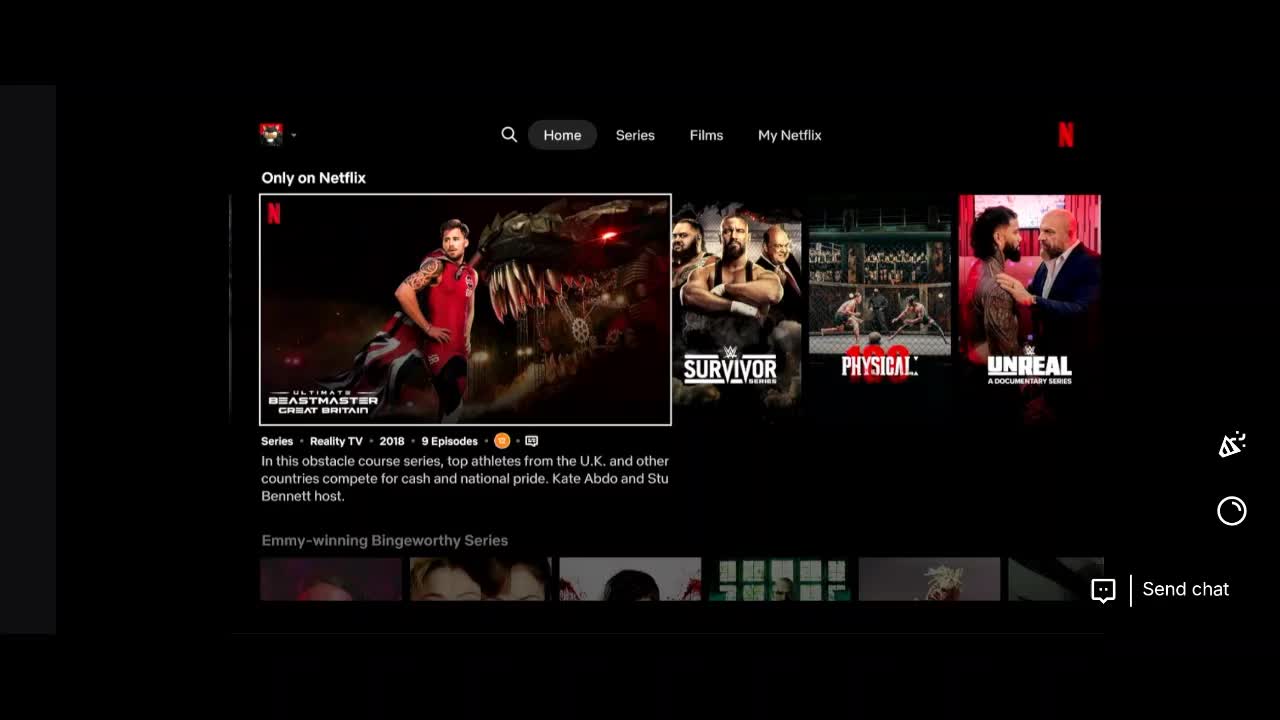Select the Home tab
1280x720 pixels.
click(x=562, y=135)
